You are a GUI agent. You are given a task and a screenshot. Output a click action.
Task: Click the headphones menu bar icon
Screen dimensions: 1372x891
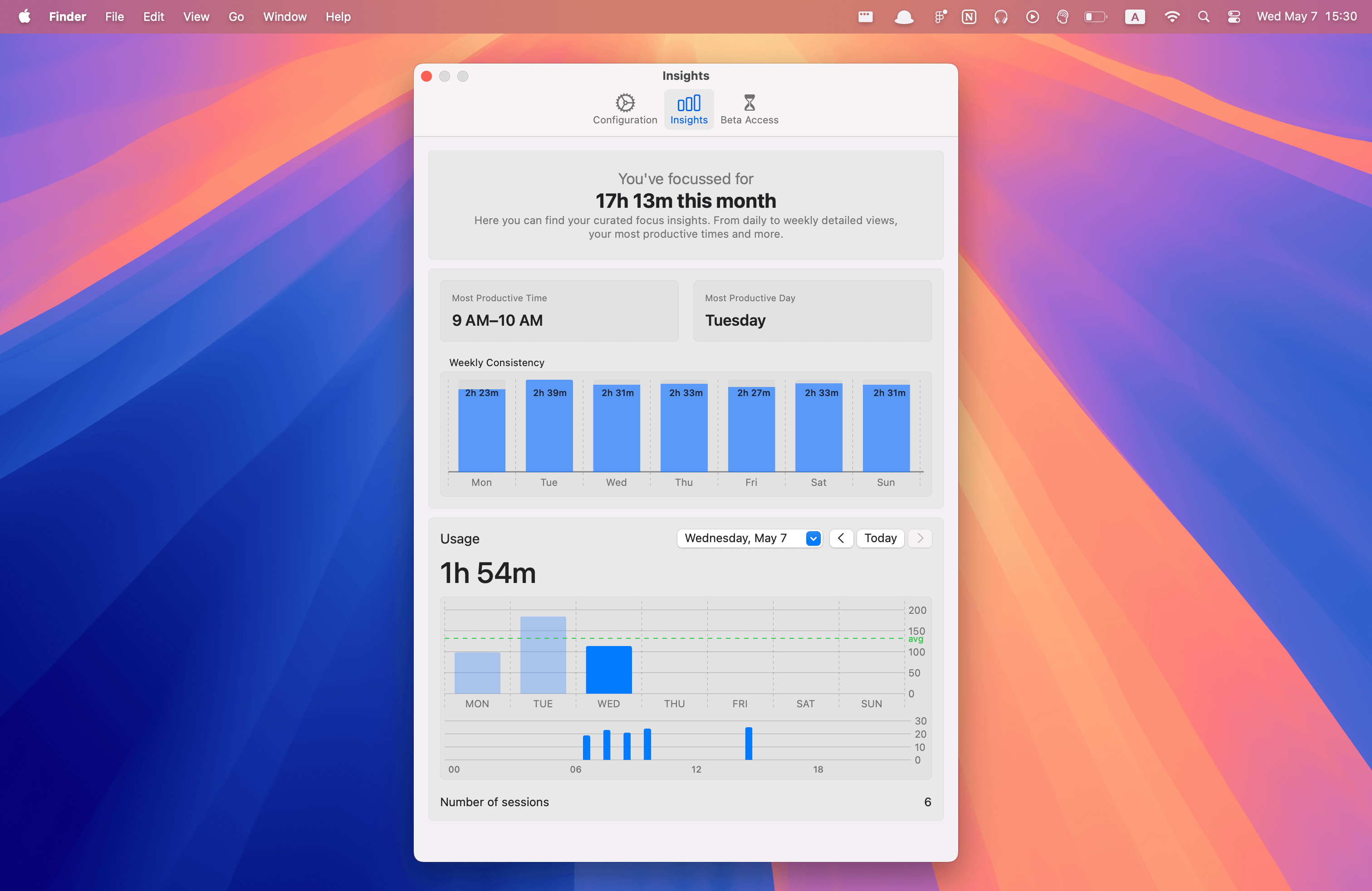point(1000,17)
